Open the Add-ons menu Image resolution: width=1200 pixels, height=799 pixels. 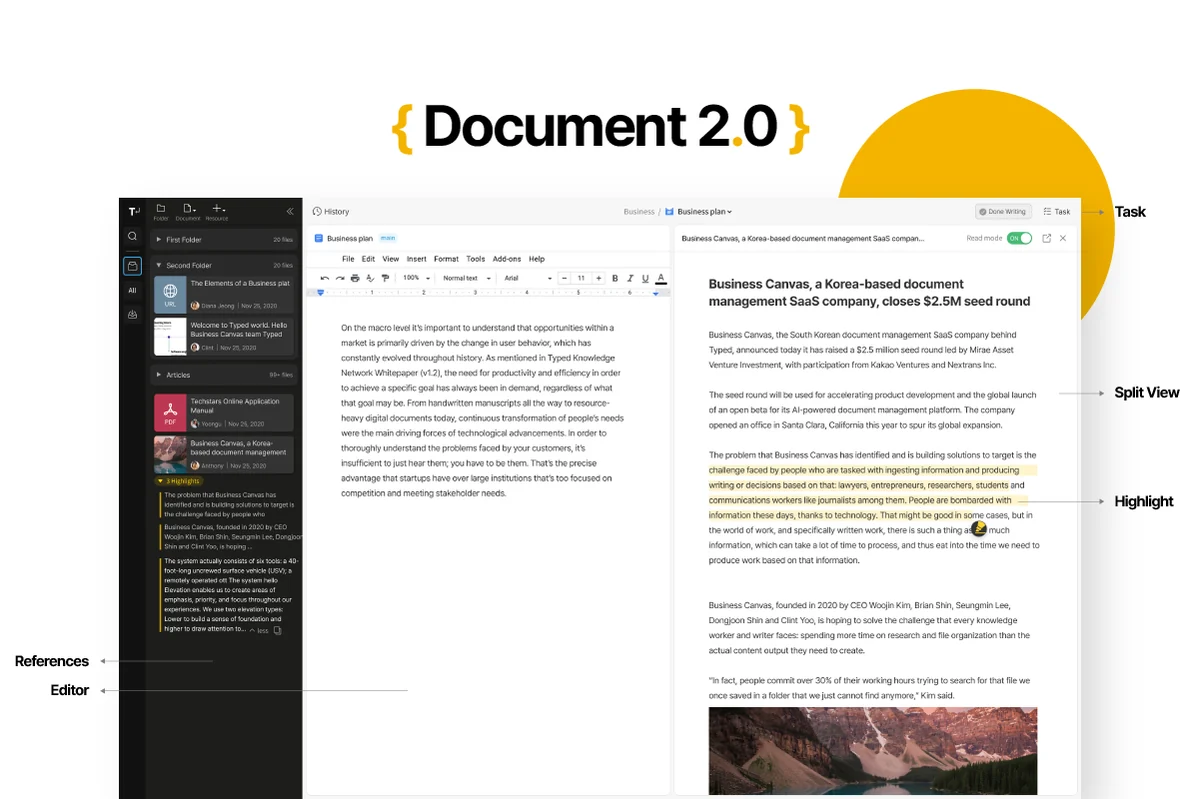pos(507,259)
